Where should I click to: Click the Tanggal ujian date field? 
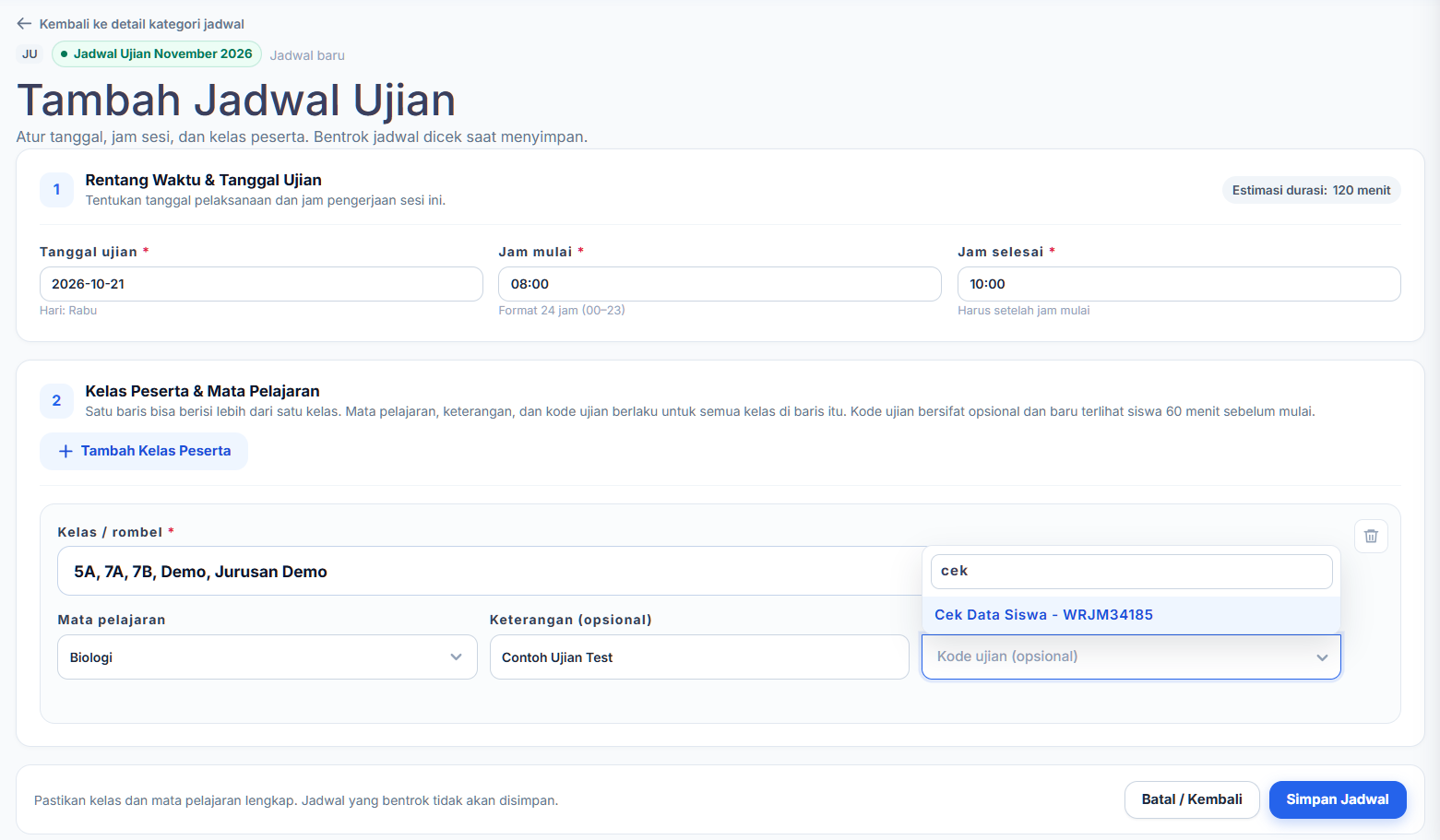[x=261, y=284]
